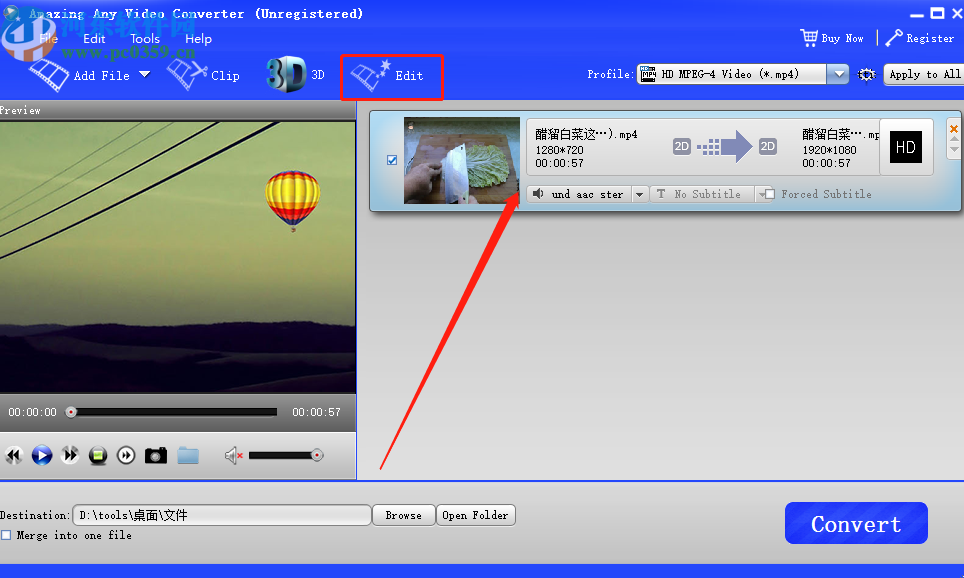964x578 pixels.
Task: Take a snapshot with the camera icon
Action: pos(156,455)
